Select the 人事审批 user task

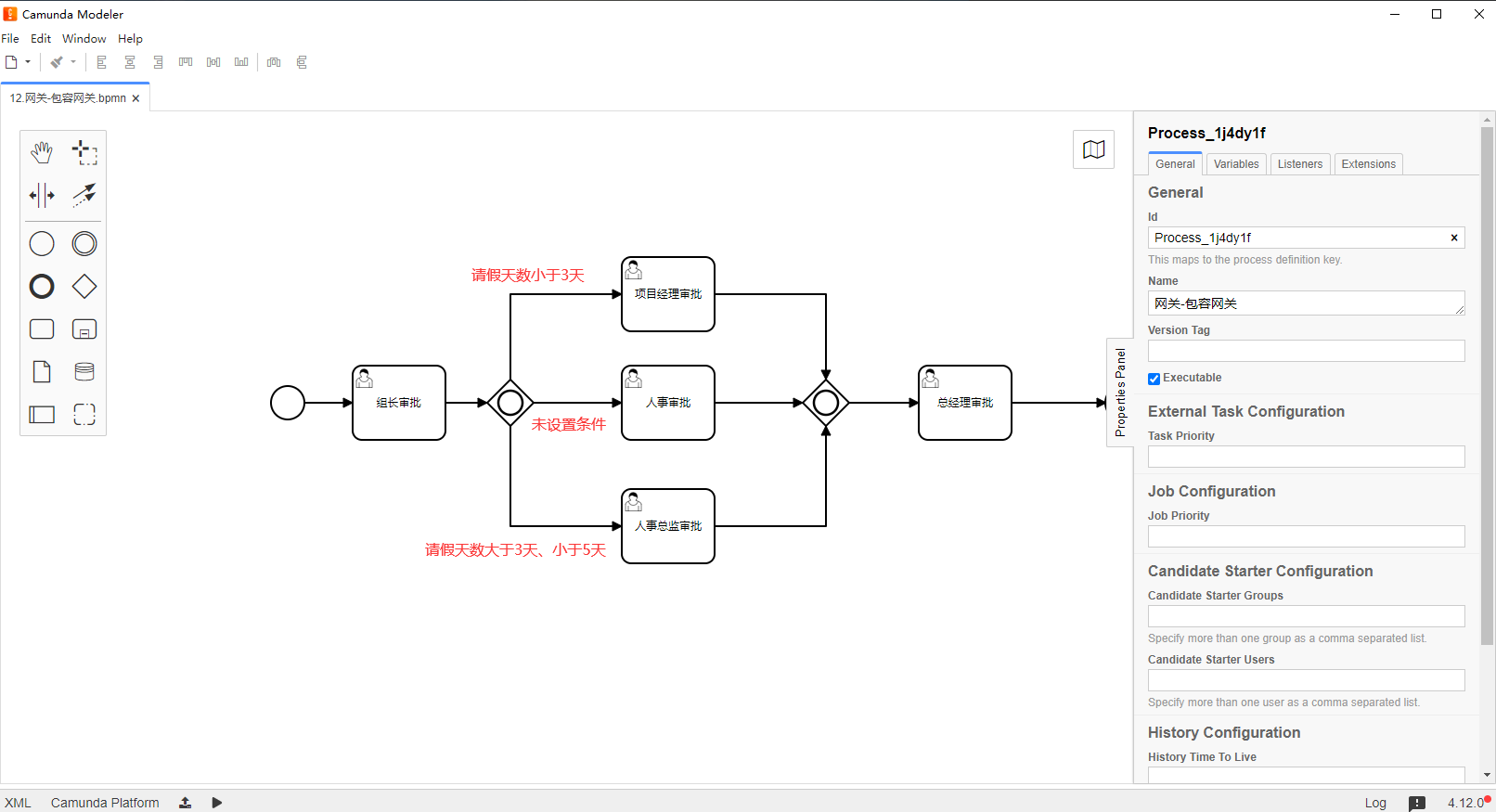pos(668,403)
